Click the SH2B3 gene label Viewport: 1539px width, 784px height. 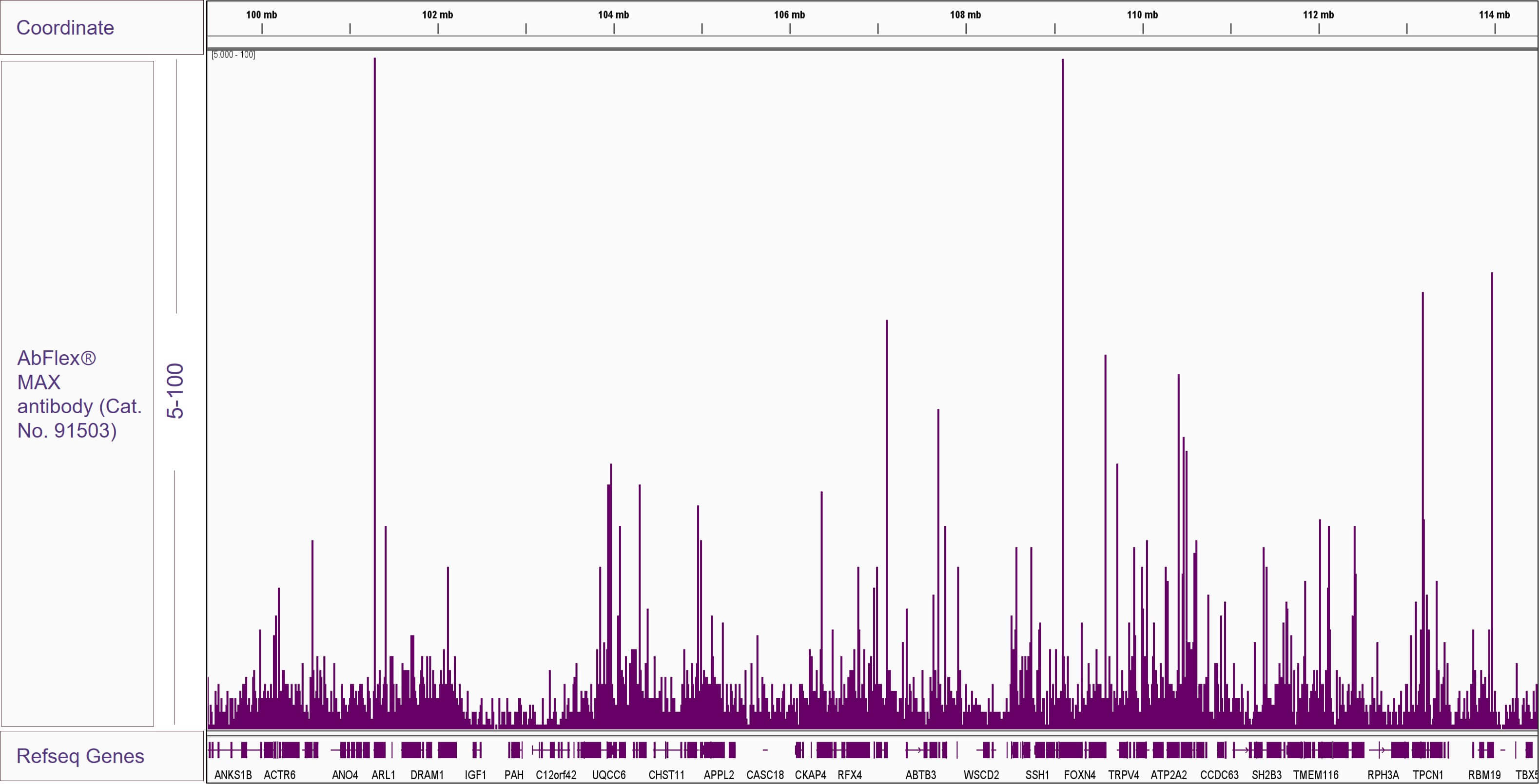click(x=1266, y=774)
